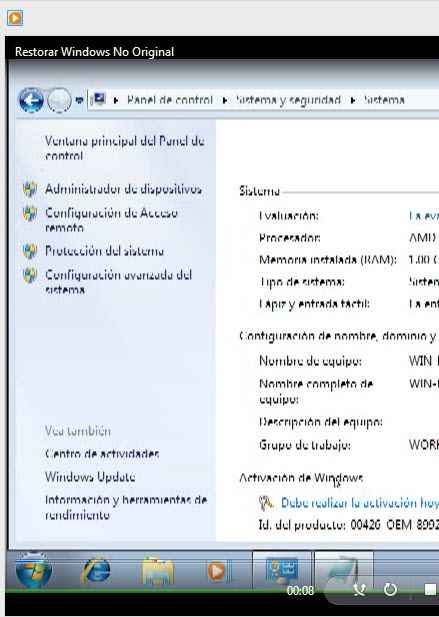Click the keys icon beside the activation message
The image size is (439, 617).
click(x=266, y=503)
